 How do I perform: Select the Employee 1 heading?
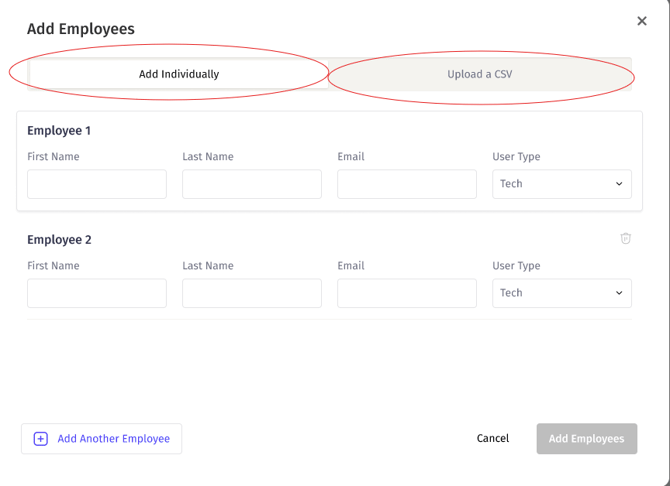(x=59, y=131)
